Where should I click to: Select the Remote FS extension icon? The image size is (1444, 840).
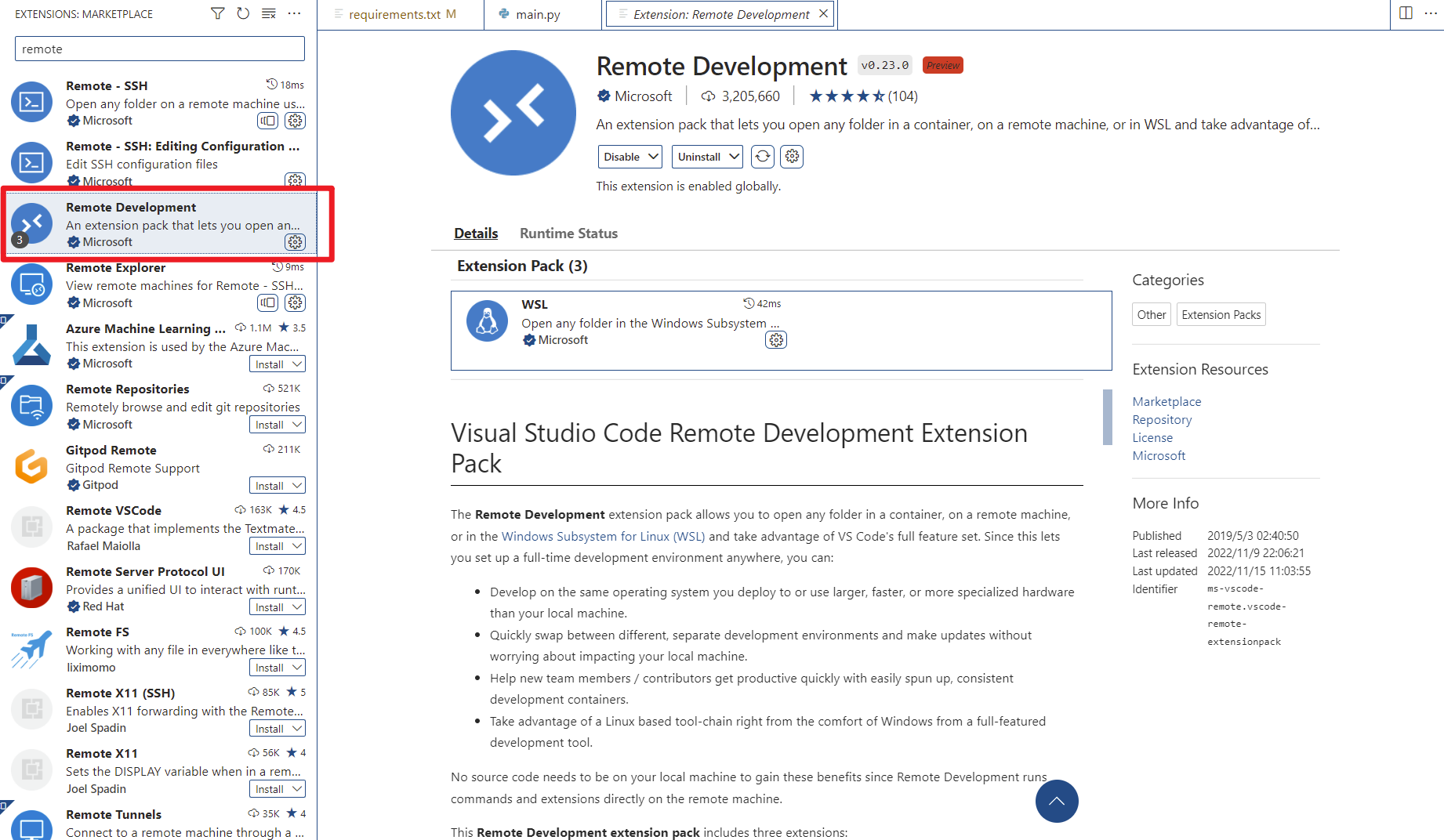click(x=31, y=649)
